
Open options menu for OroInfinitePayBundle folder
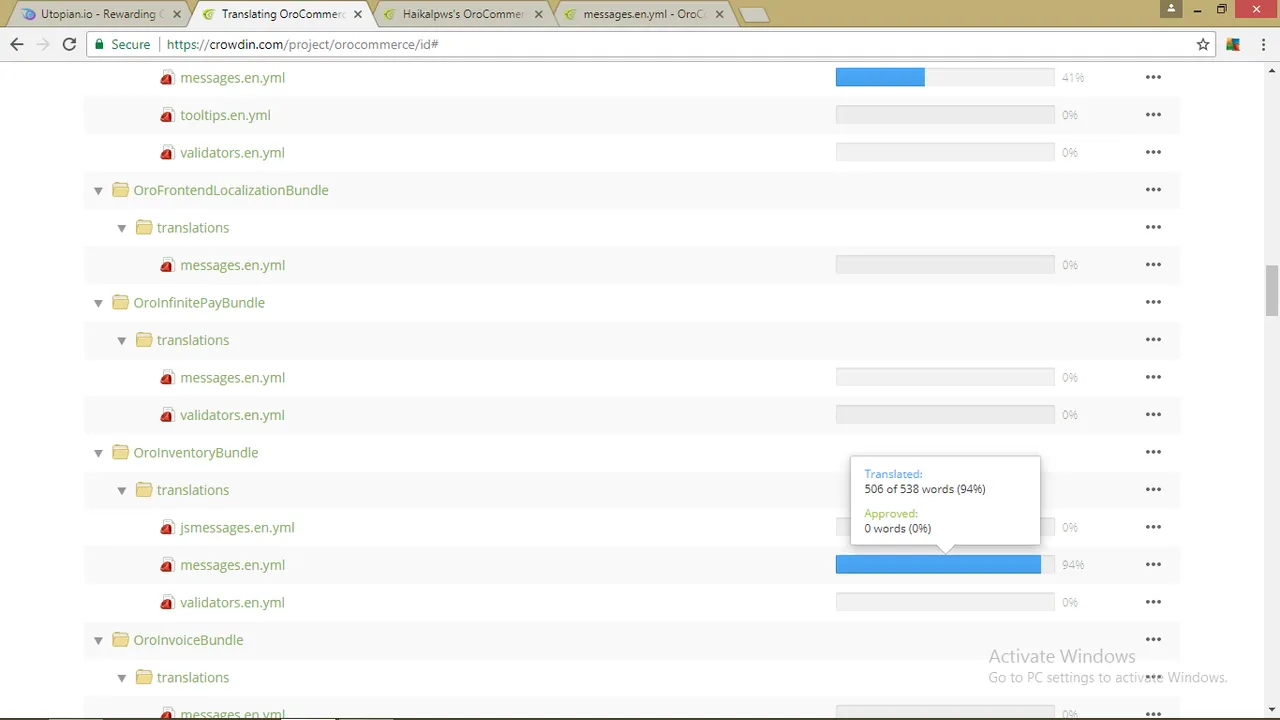tap(1153, 302)
